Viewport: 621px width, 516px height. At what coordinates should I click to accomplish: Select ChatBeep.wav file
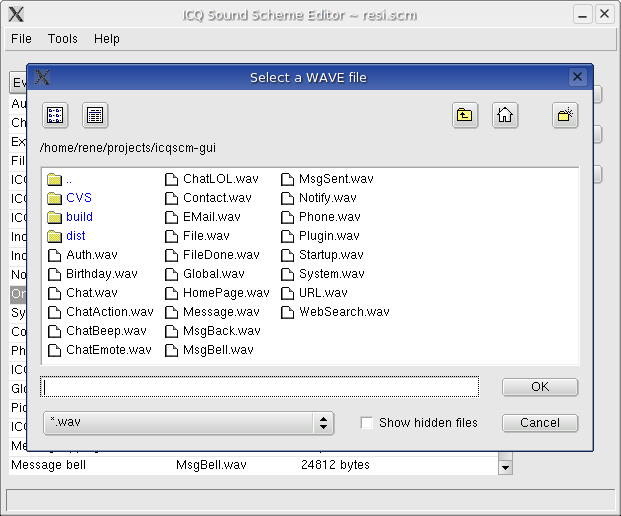[97, 331]
